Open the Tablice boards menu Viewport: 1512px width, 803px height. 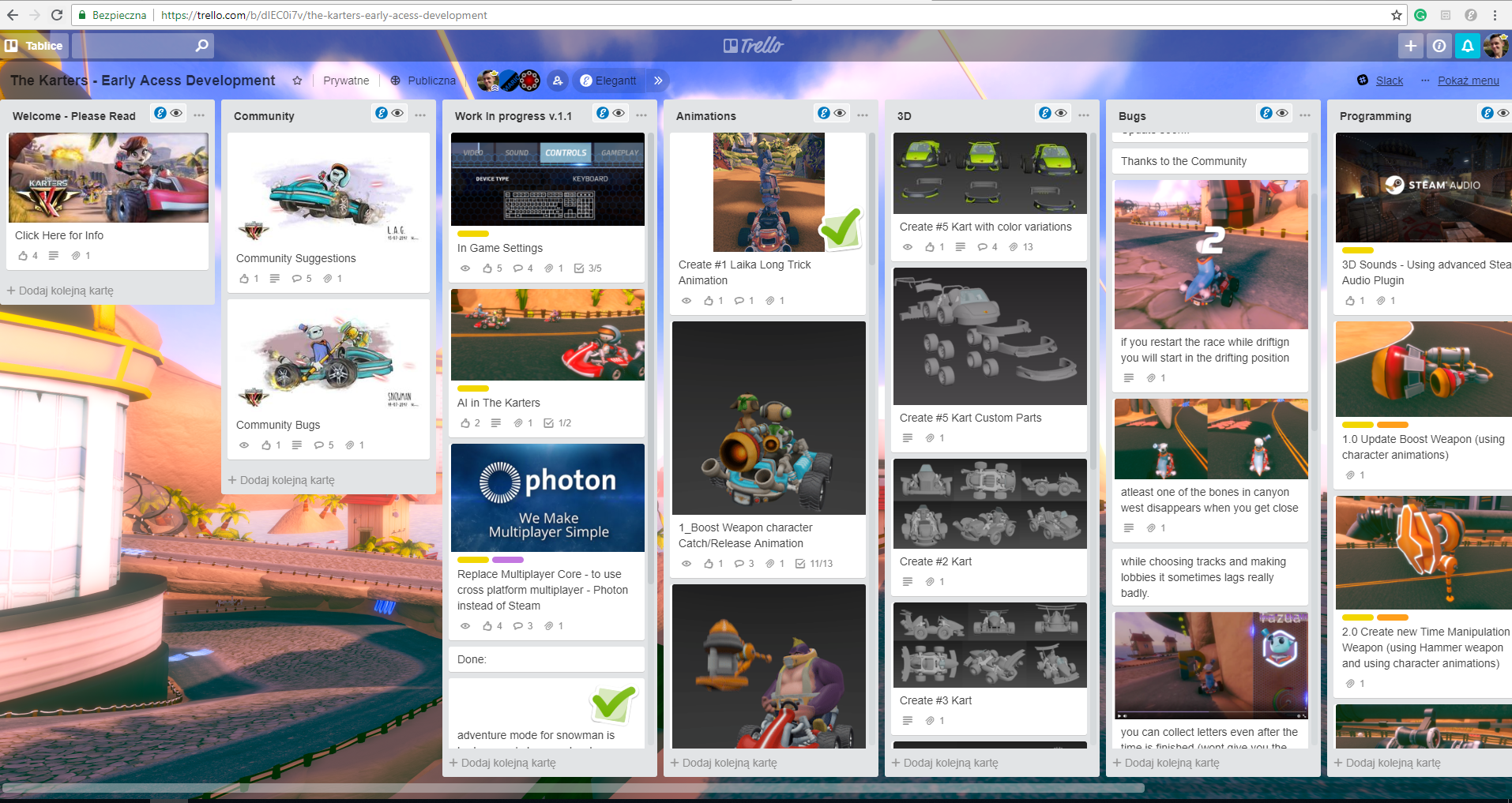click(34, 46)
